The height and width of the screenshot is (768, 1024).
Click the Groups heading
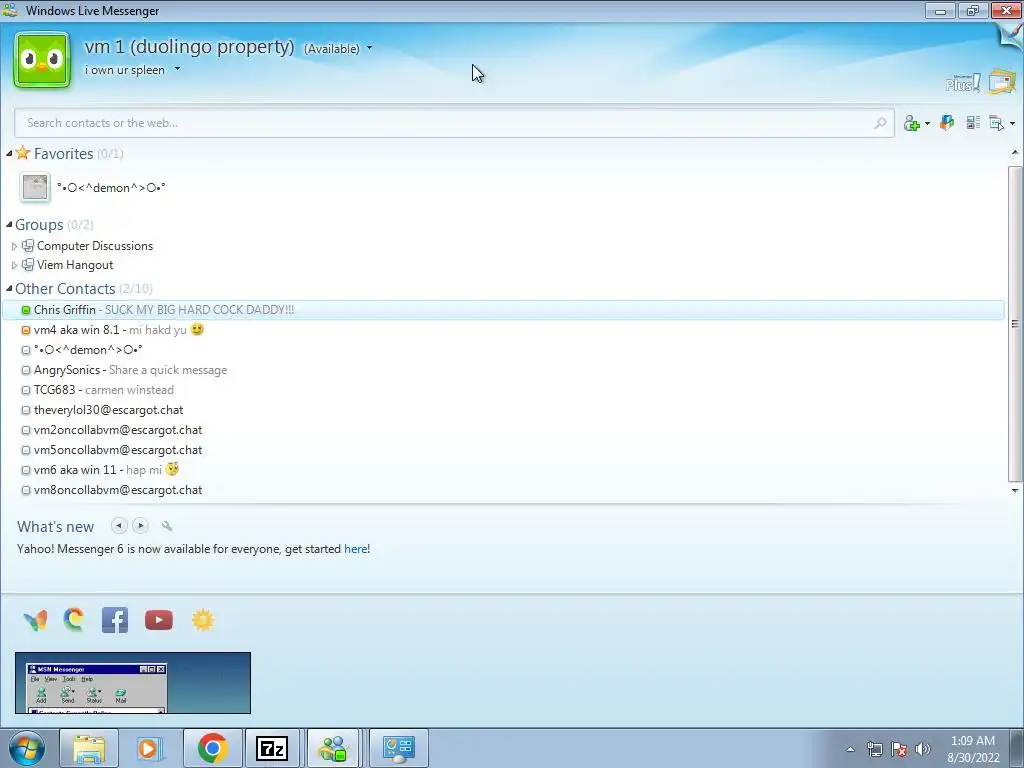click(x=39, y=225)
